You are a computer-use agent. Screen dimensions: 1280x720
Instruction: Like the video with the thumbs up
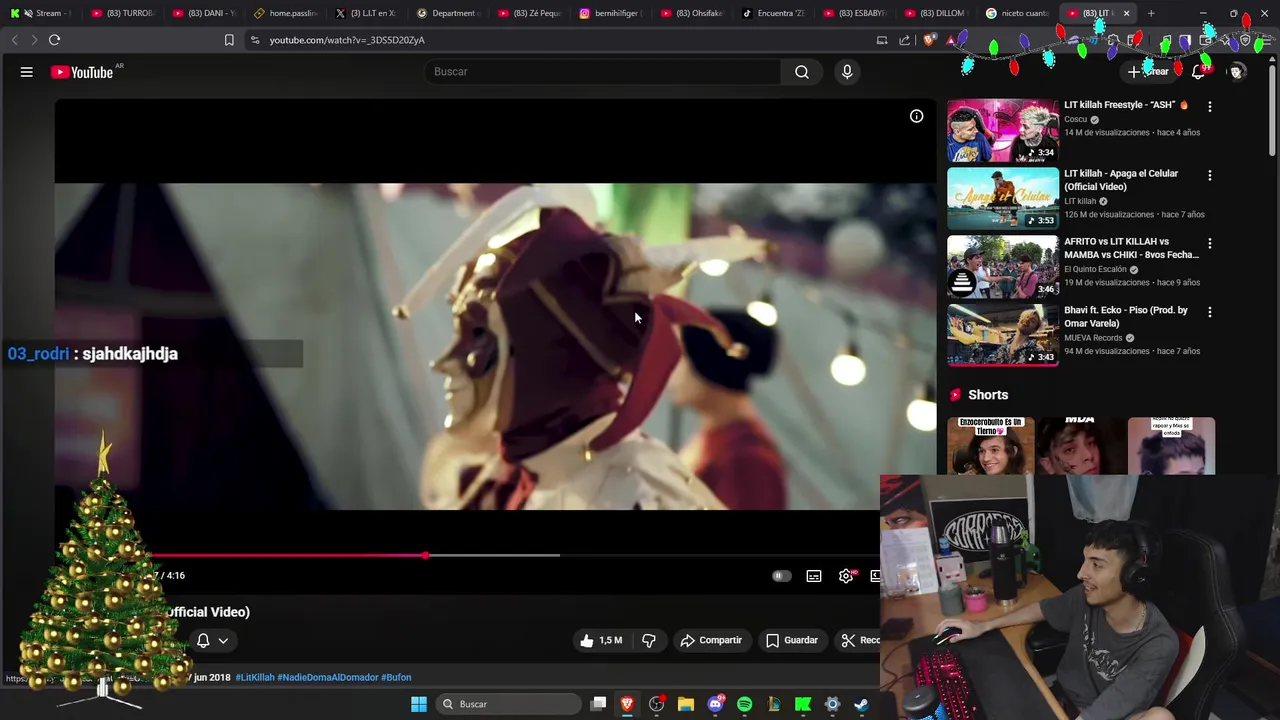601,640
